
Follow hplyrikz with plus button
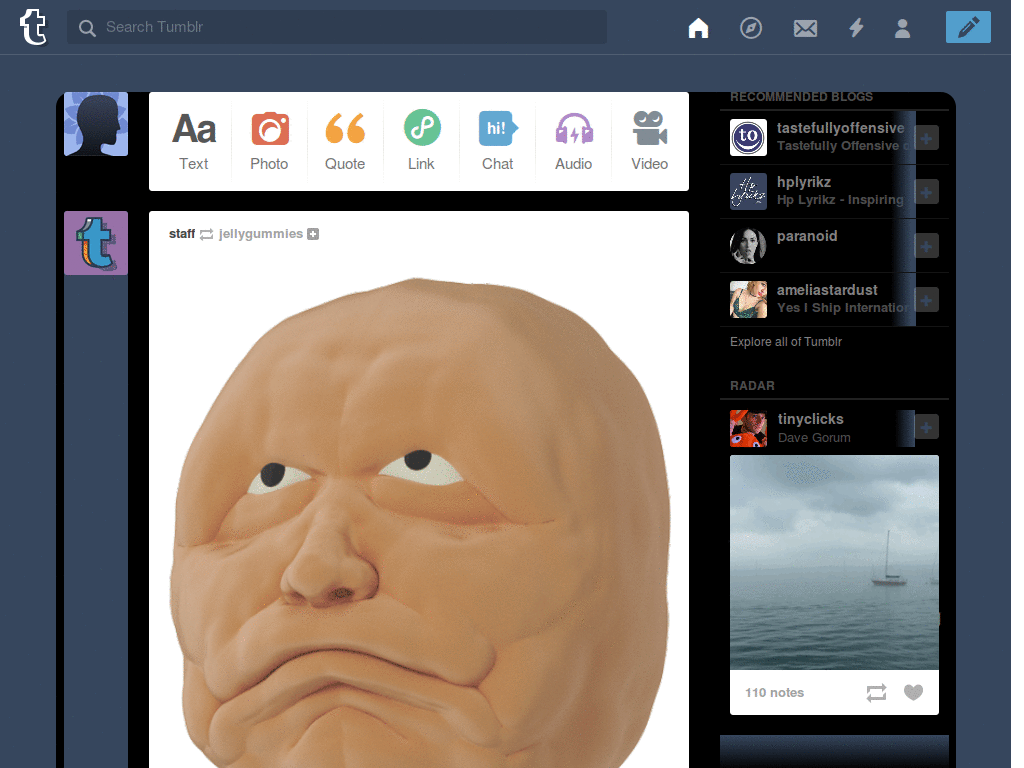[926, 192]
